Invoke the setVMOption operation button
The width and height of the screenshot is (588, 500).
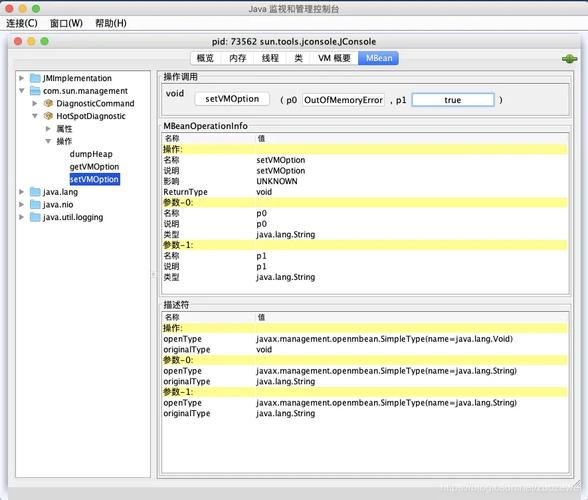(232, 99)
